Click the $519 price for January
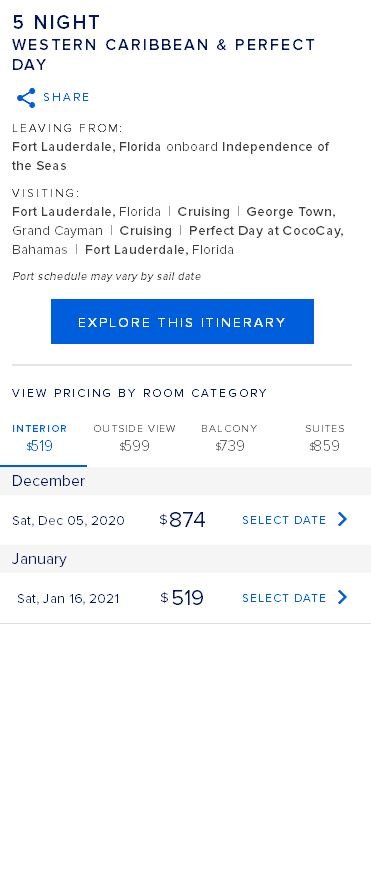This screenshot has width=371, height=888. pyautogui.click(x=182, y=598)
